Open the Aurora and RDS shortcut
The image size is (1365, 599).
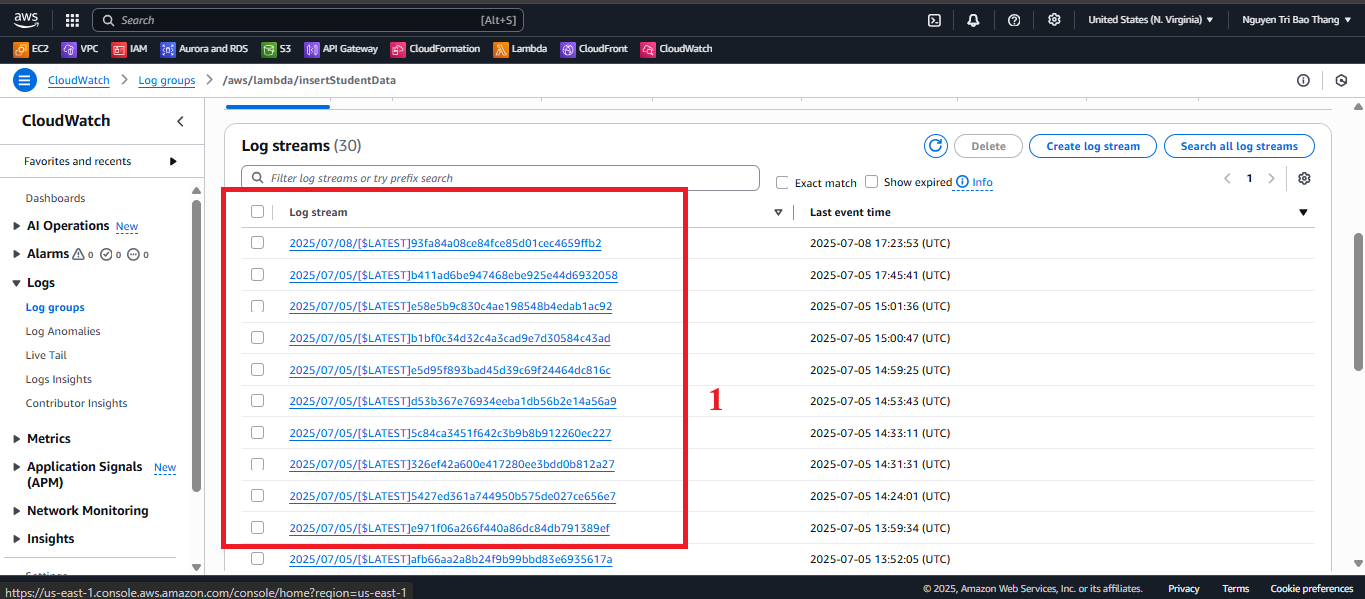coord(204,49)
